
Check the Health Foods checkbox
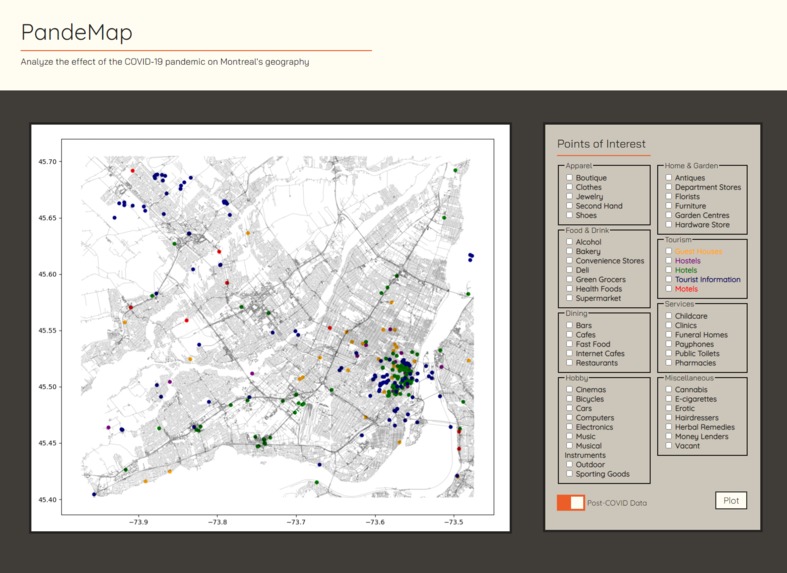(569, 289)
